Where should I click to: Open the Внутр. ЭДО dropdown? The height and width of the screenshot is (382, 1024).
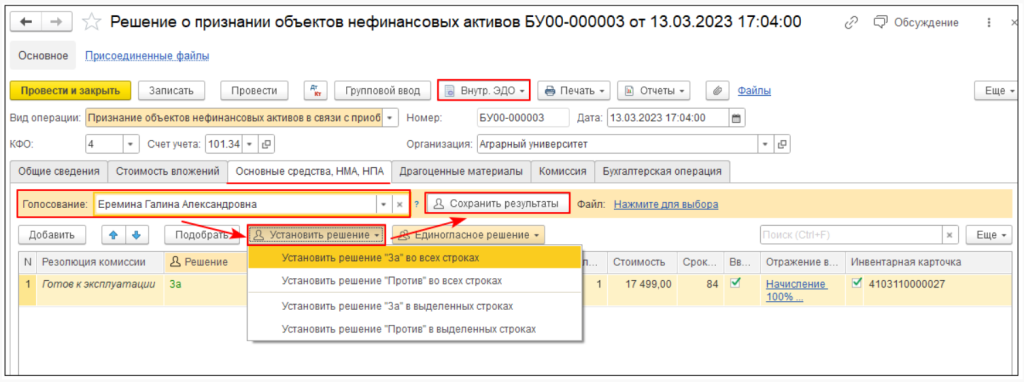pos(483,91)
